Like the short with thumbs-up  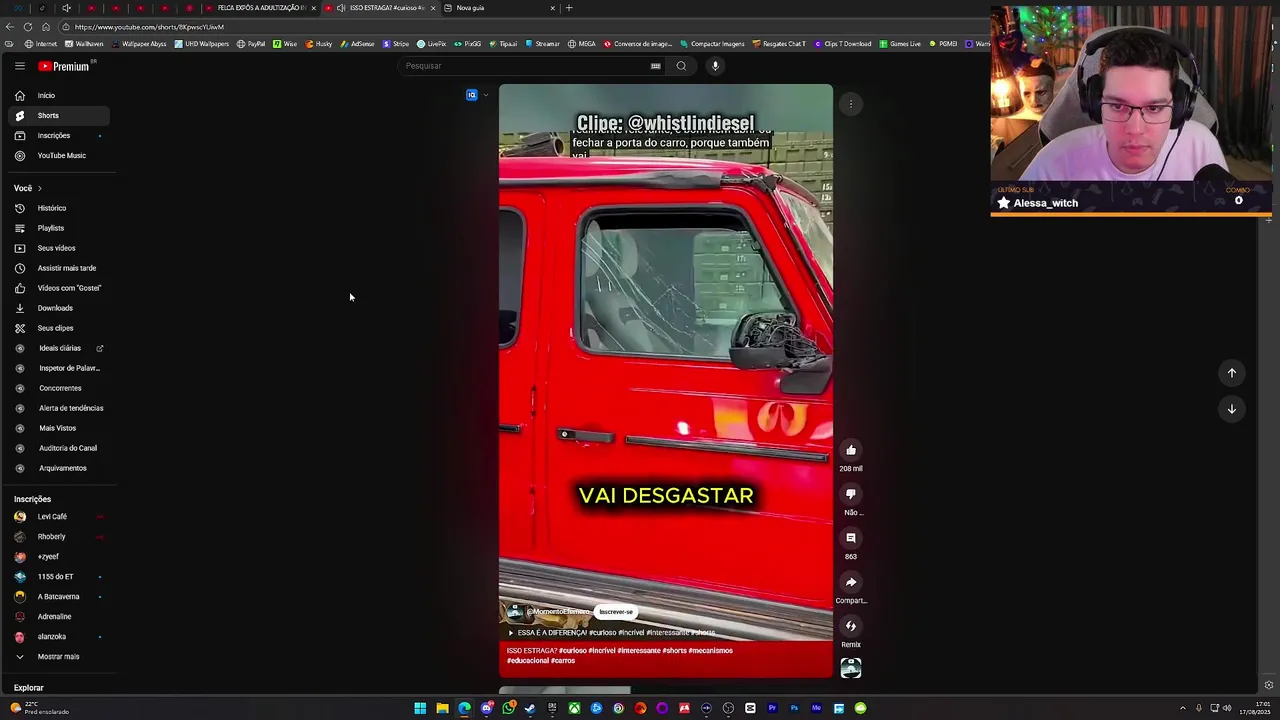pos(851,450)
